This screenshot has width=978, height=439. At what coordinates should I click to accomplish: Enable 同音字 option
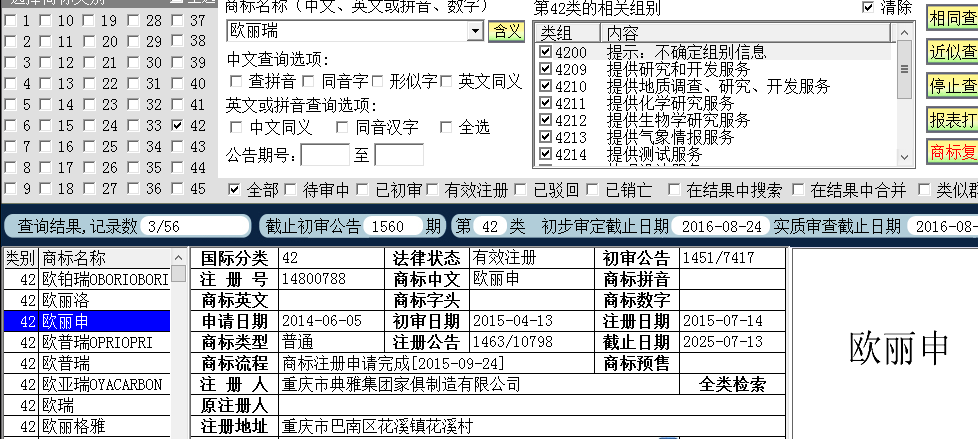pyautogui.click(x=308, y=81)
